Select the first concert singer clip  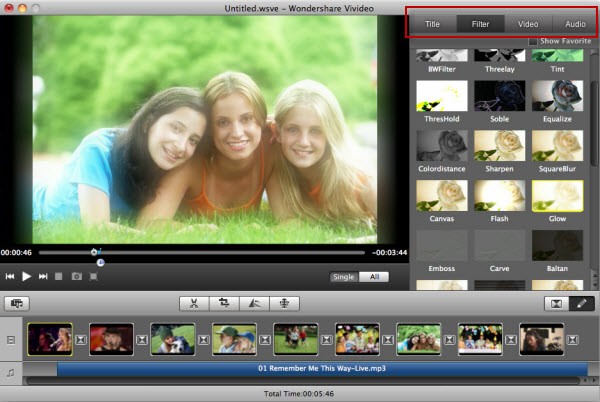[50, 339]
